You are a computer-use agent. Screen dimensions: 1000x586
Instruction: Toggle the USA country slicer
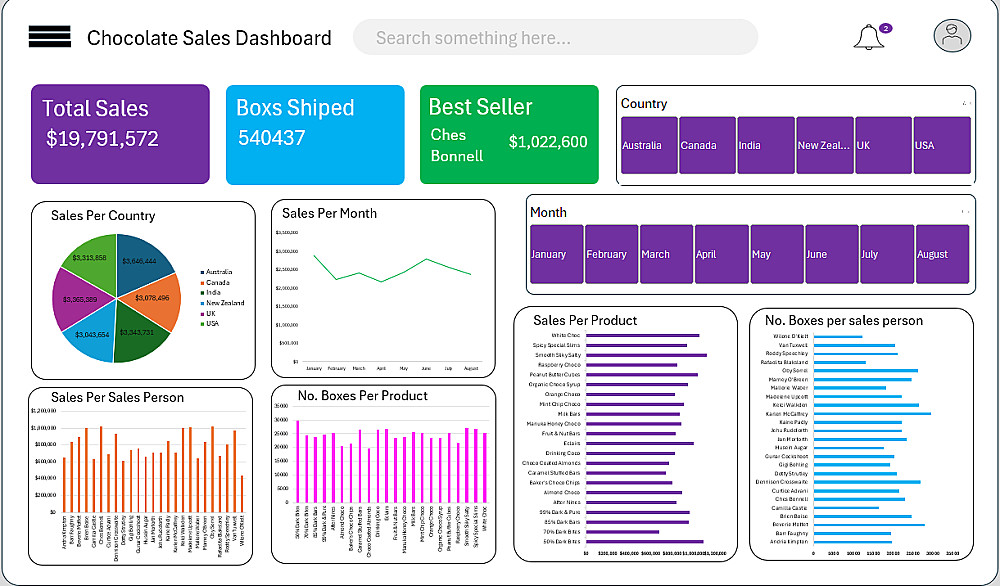click(x=941, y=146)
